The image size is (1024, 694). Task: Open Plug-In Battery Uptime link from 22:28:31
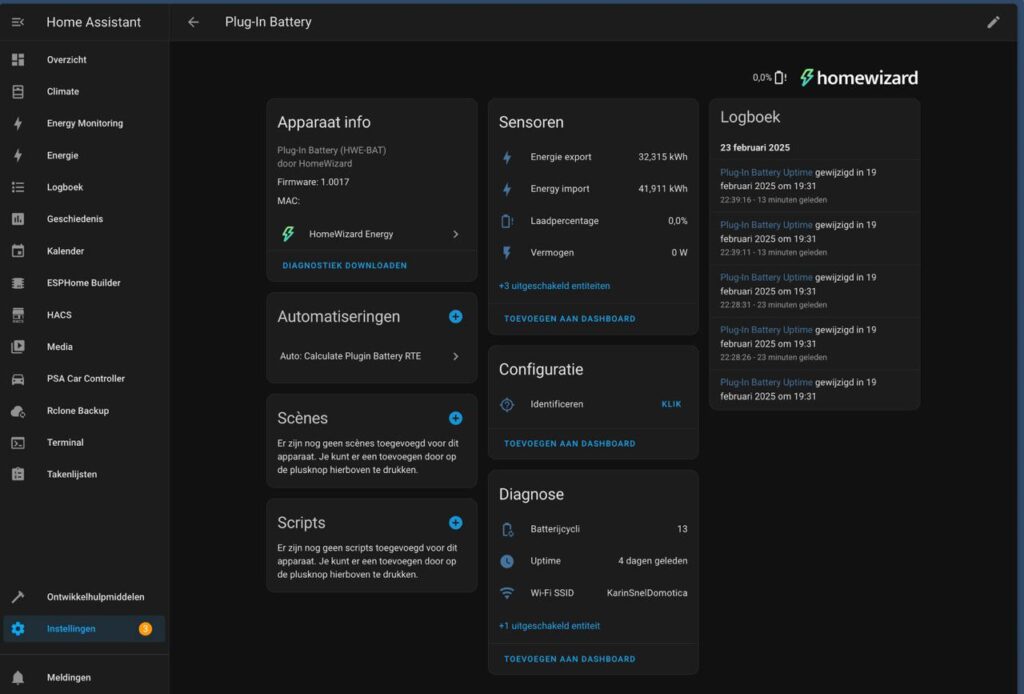tap(766, 277)
